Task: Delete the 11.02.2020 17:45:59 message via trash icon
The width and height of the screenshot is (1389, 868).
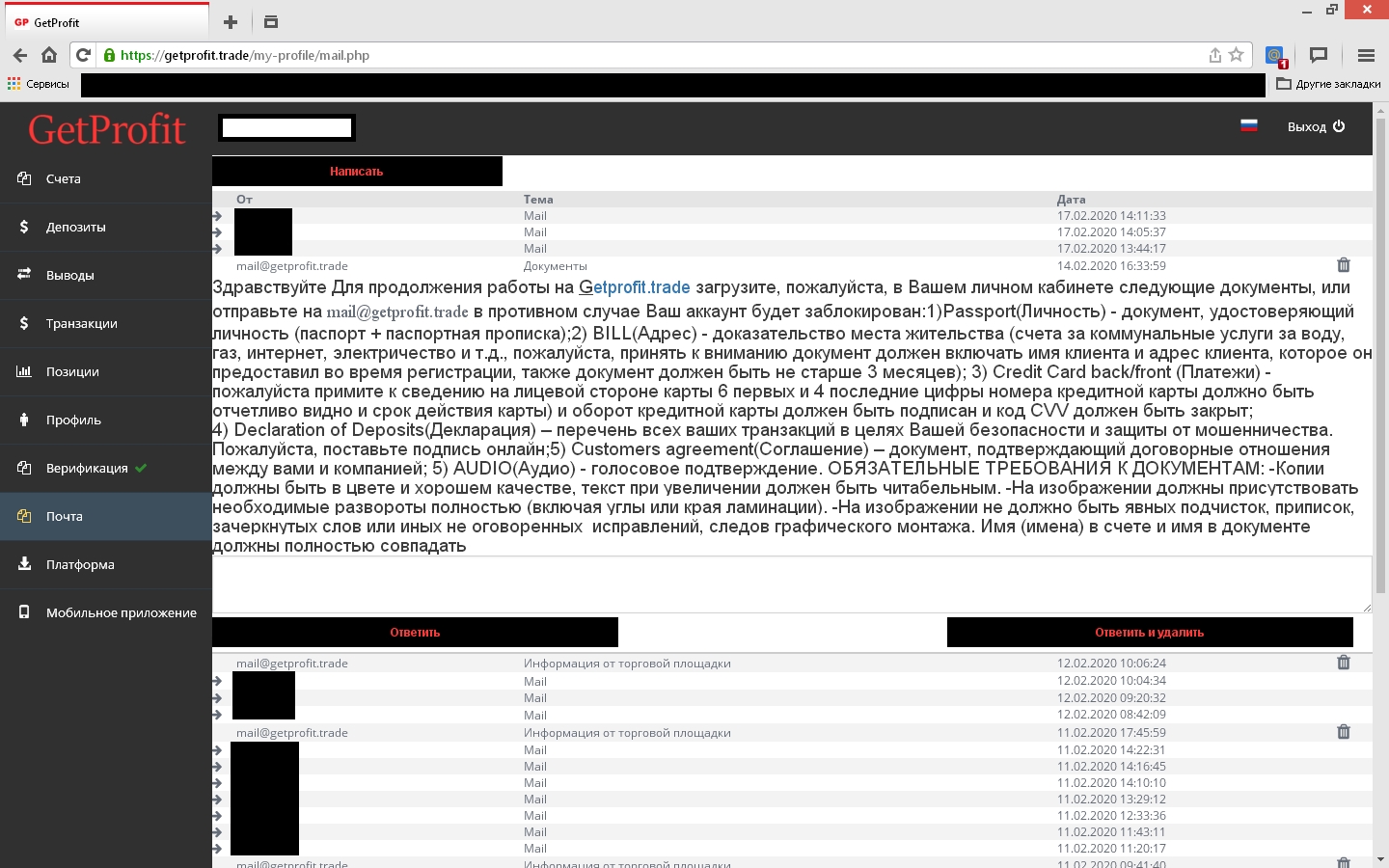Action: coord(1344,732)
